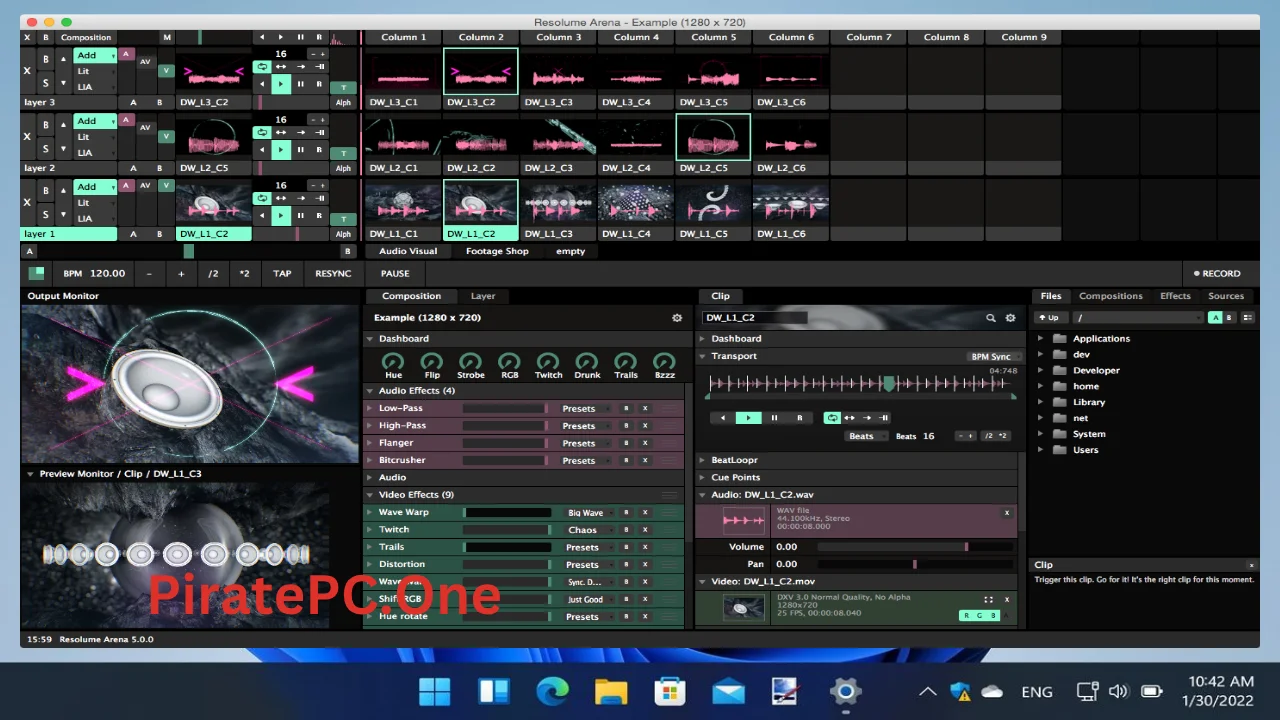The image size is (1280, 720).
Task: Toggle layer 1 audio-only A button
Action: (126, 185)
